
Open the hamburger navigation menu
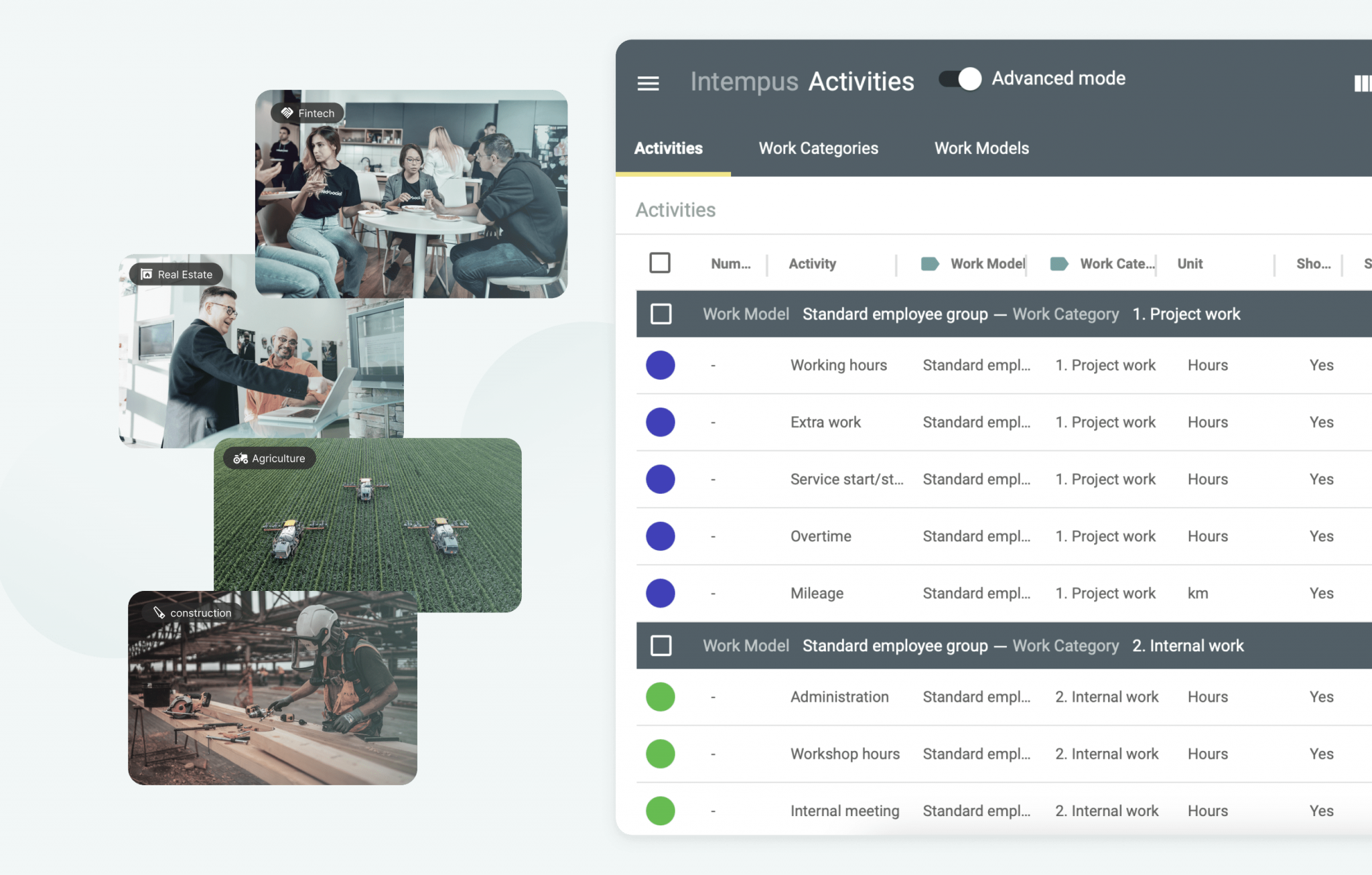pyautogui.click(x=648, y=83)
